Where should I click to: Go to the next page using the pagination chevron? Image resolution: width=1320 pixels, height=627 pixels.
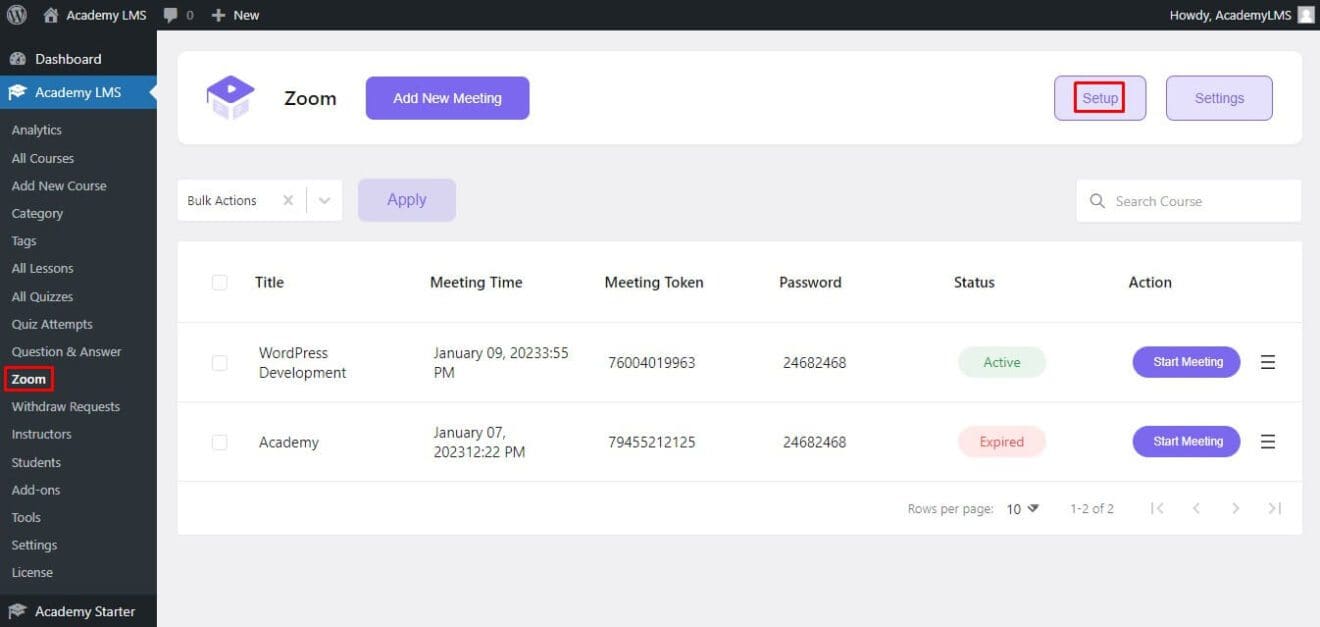(1236, 508)
